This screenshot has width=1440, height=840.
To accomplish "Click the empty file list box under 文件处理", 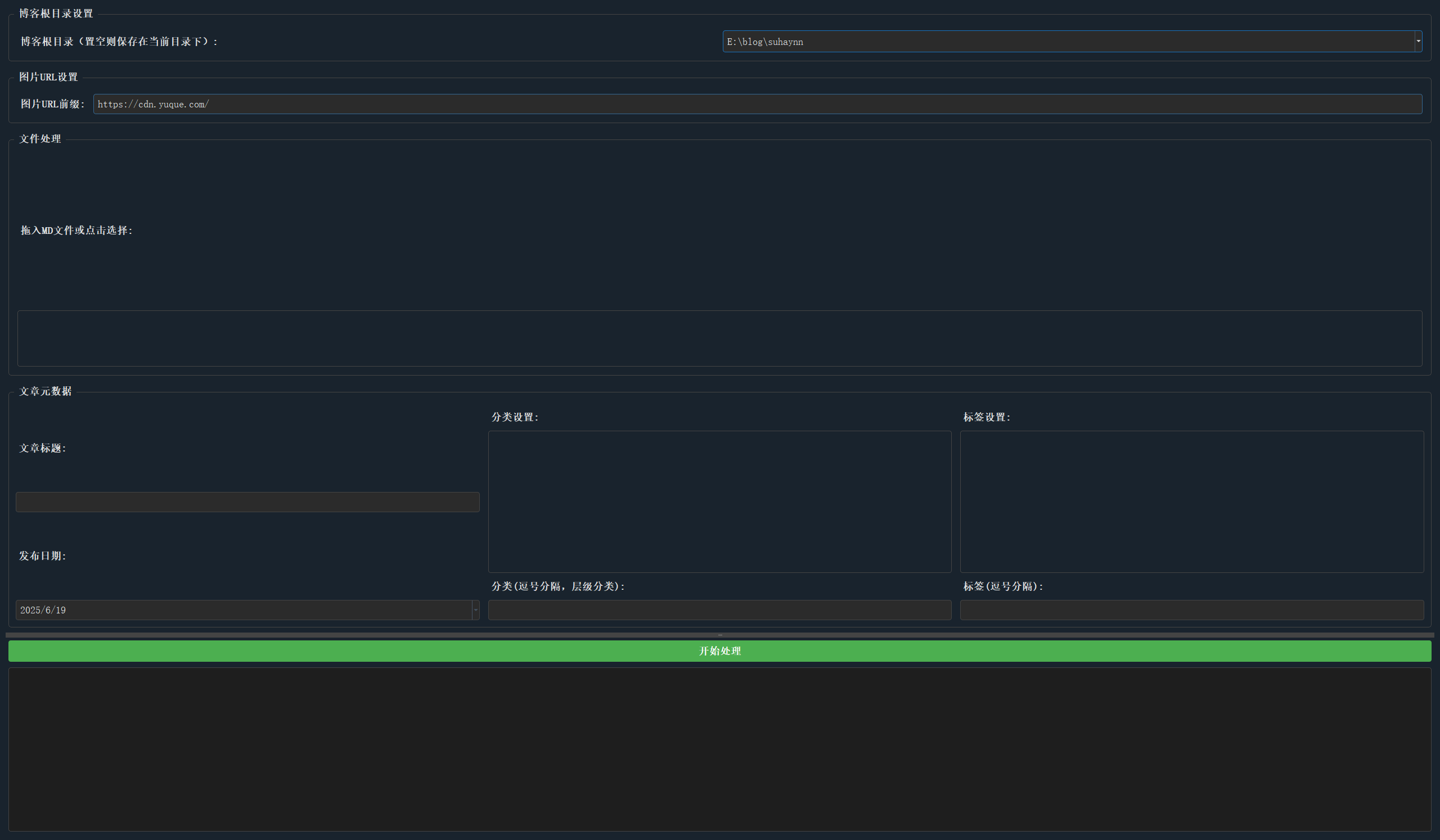I will pyautogui.click(x=719, y=338).
